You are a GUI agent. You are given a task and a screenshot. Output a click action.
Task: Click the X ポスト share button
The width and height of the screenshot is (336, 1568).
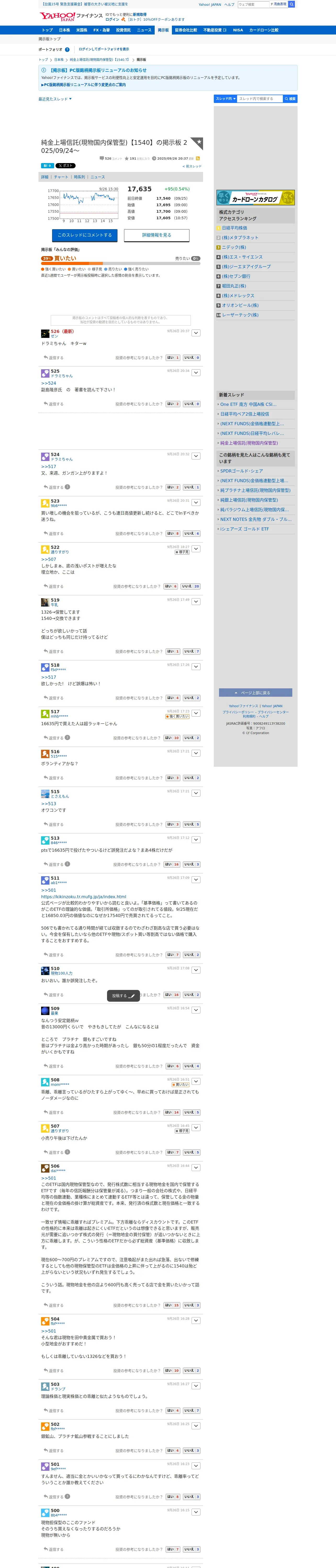[65, 166]
